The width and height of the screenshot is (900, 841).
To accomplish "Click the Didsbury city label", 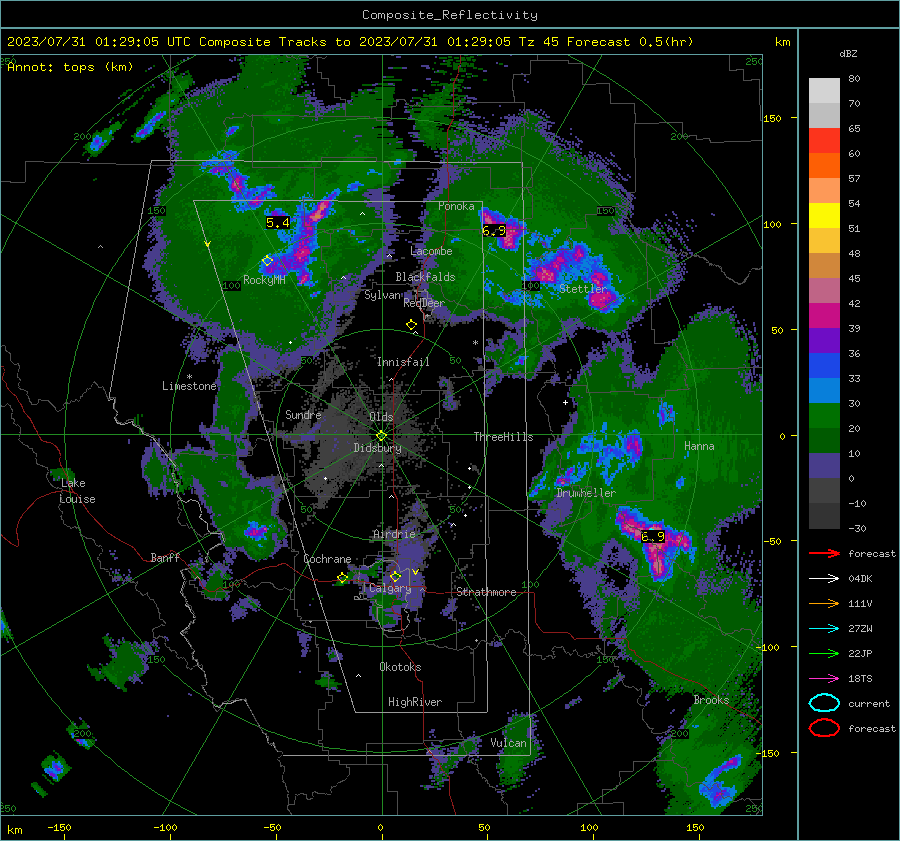I will (377, 448).
